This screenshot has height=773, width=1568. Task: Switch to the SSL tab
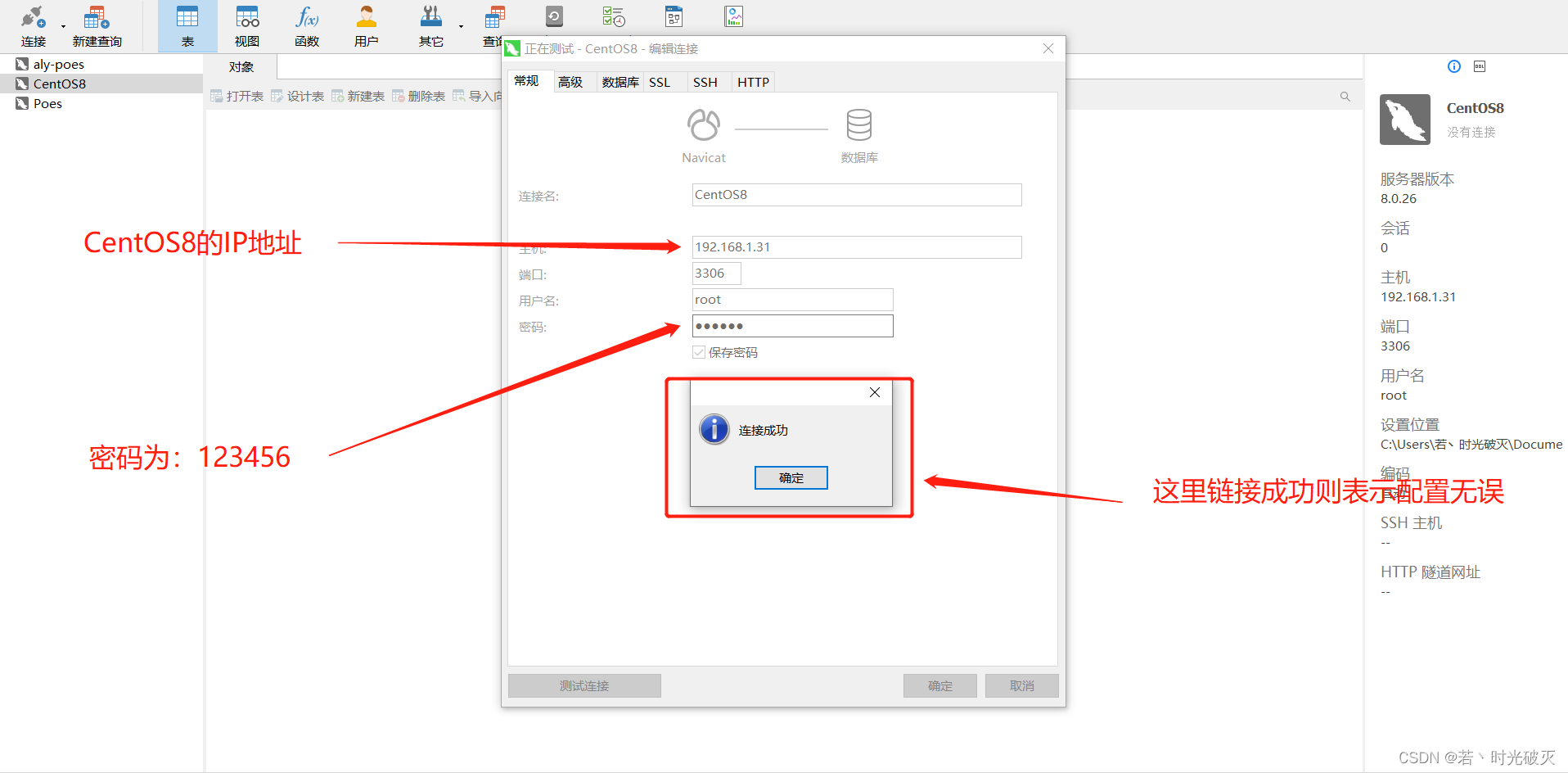tap(660, 82)
